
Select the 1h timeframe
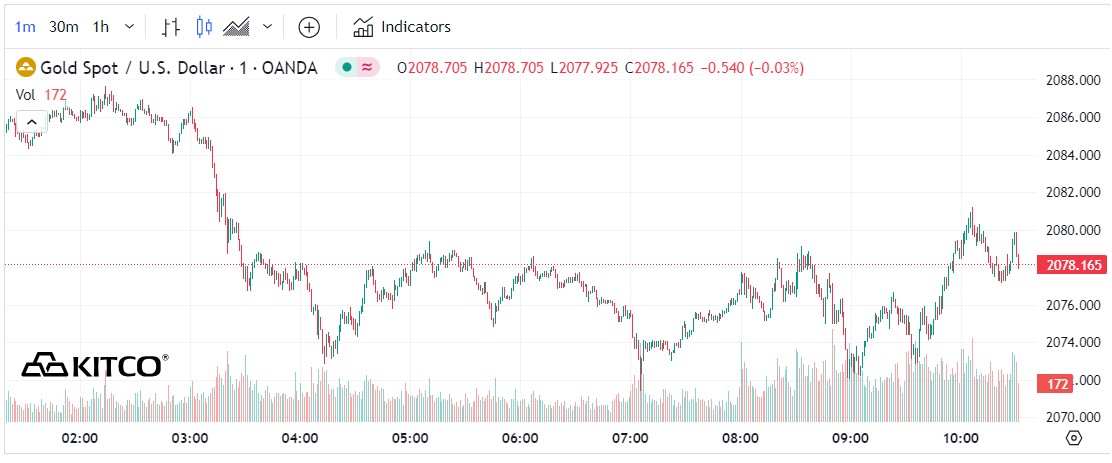[x=100, y=27]
